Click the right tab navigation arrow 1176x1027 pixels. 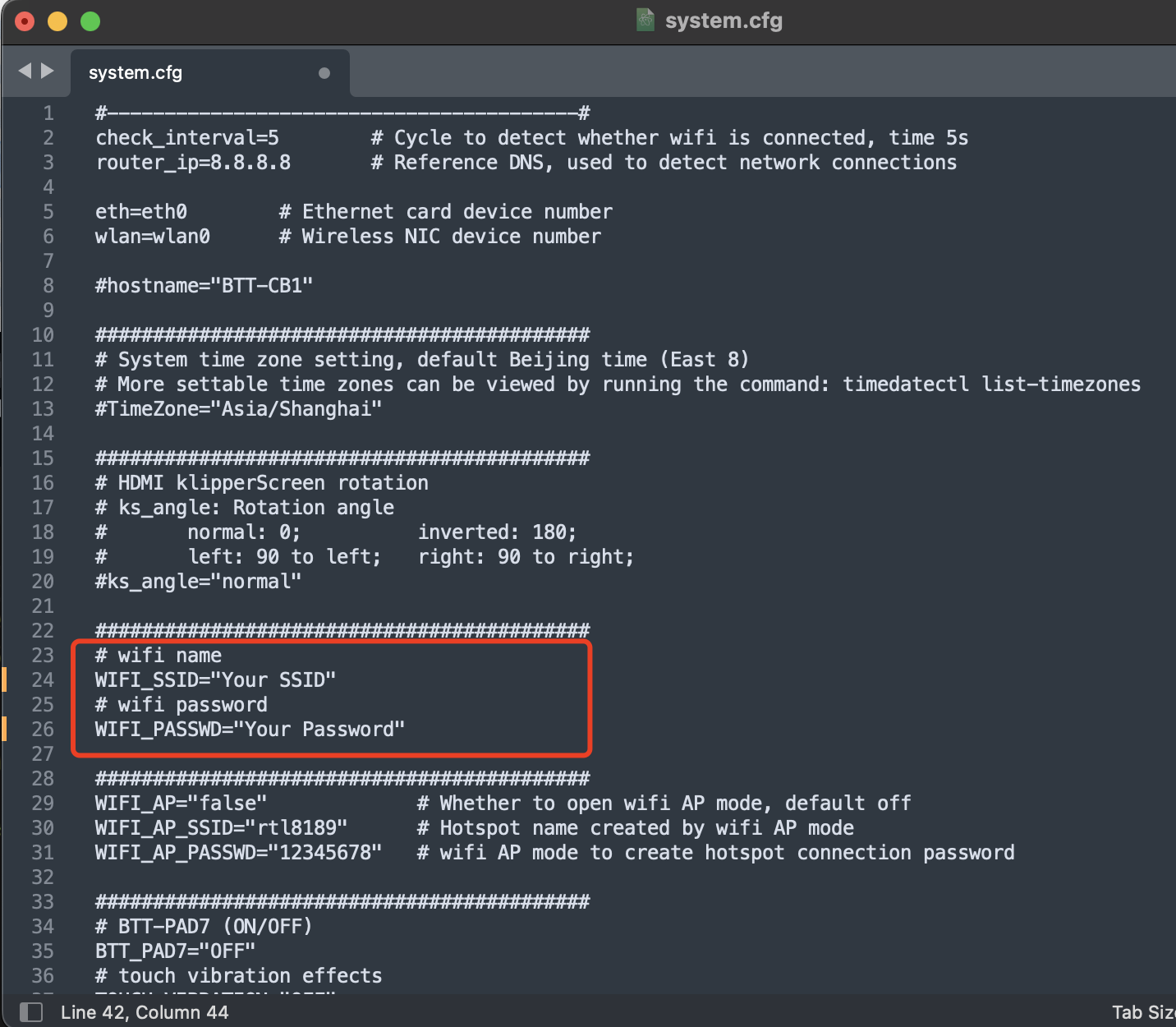48,71
